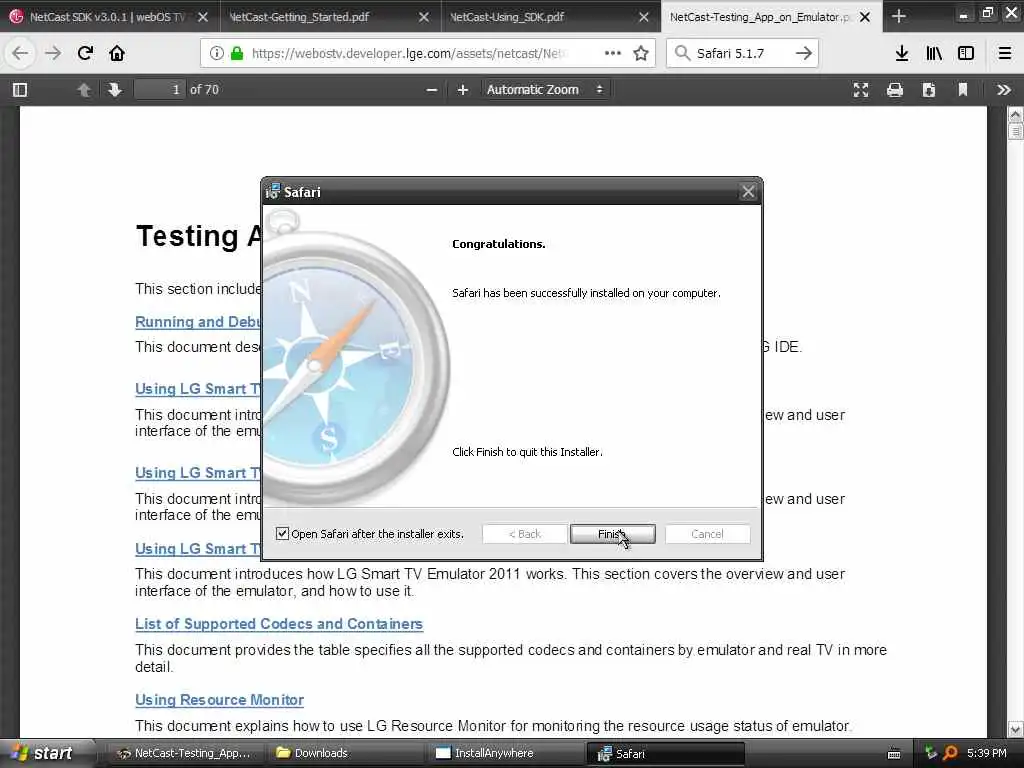Submit the Safari 5.1.7 search arrow
1024x768 pixels.
[x=803, y=53]
